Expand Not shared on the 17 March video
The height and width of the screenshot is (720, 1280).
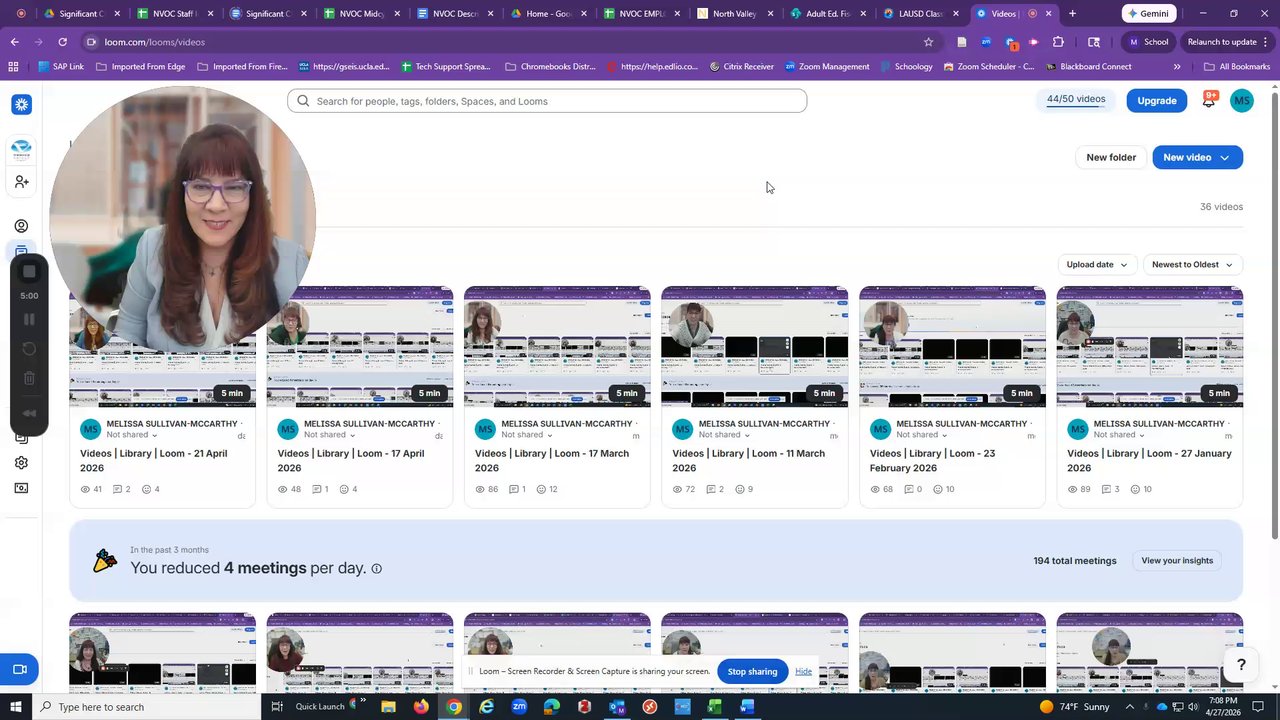(527, 435)
